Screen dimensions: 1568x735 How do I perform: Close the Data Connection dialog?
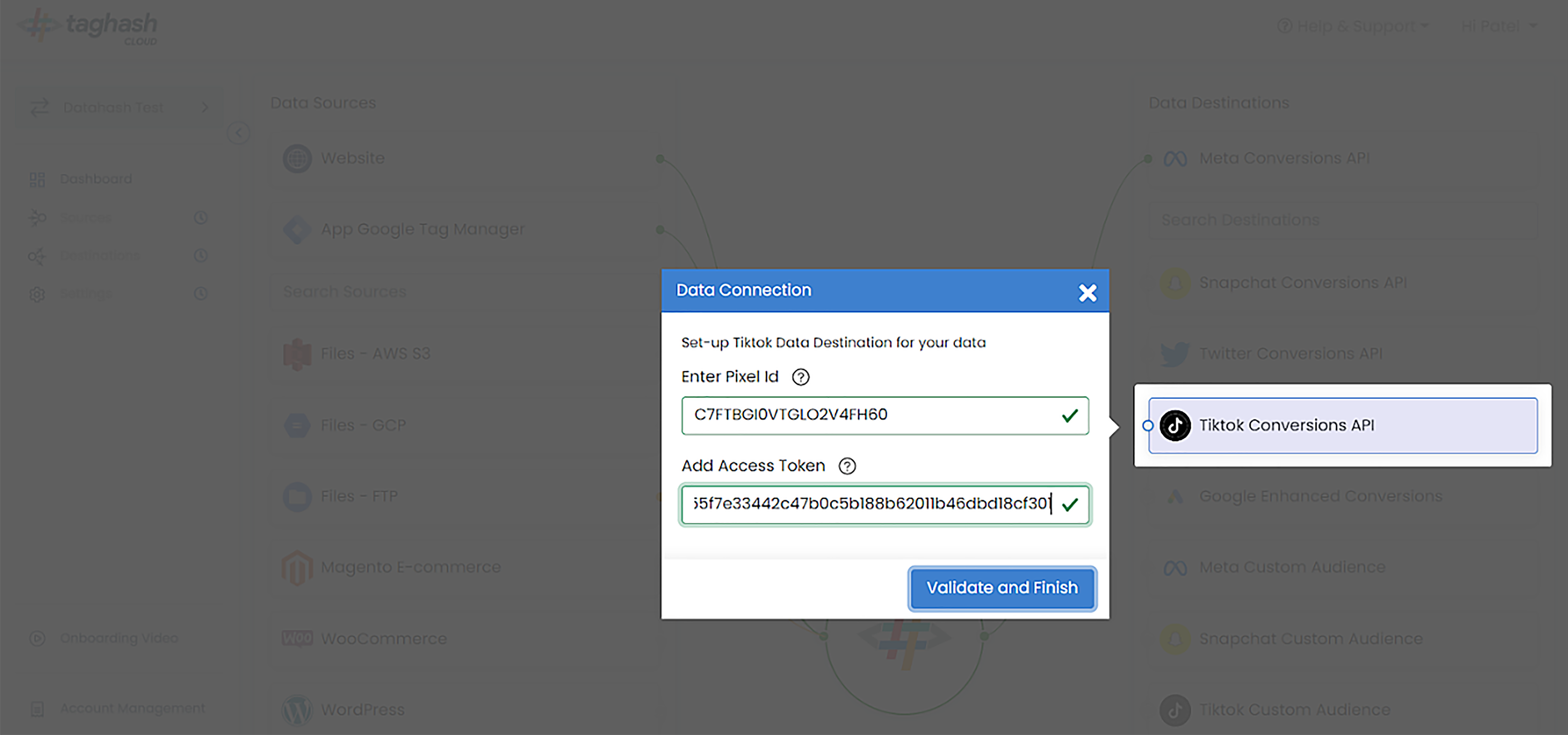click(x=1087, y=293)
